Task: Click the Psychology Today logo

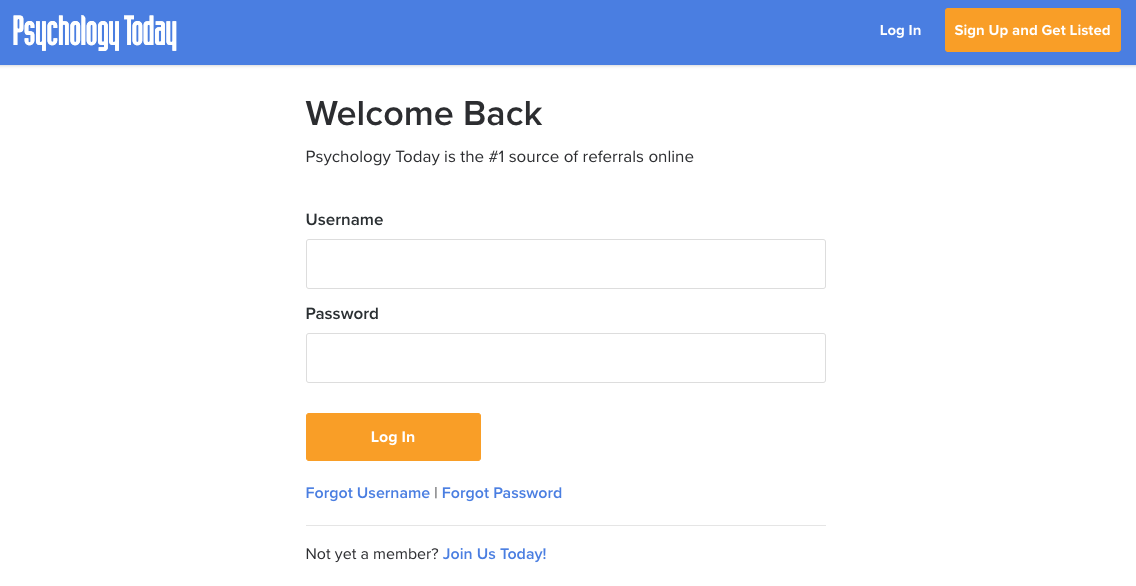Action: coord(95,32)
